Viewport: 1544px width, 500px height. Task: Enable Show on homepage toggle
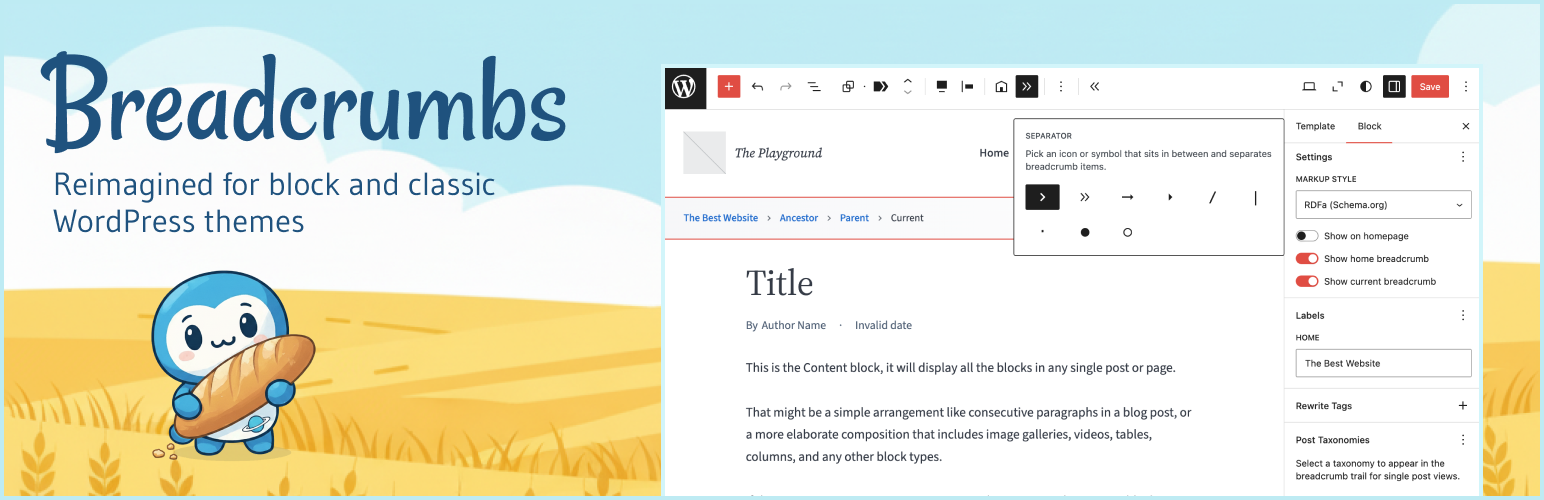[x=1307, y=236]
